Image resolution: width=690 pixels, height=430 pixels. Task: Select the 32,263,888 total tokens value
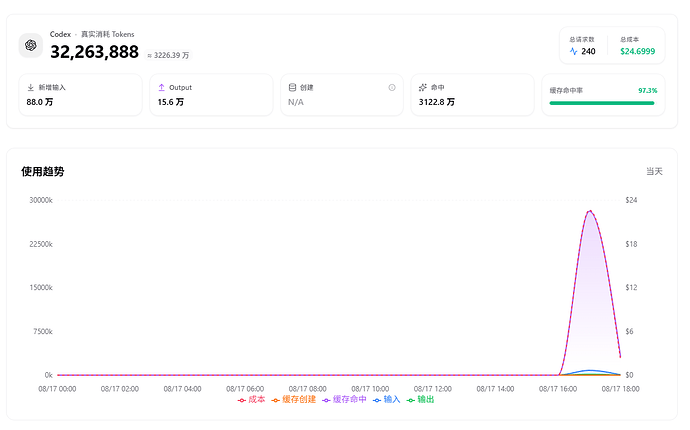[x=95, y=52]
